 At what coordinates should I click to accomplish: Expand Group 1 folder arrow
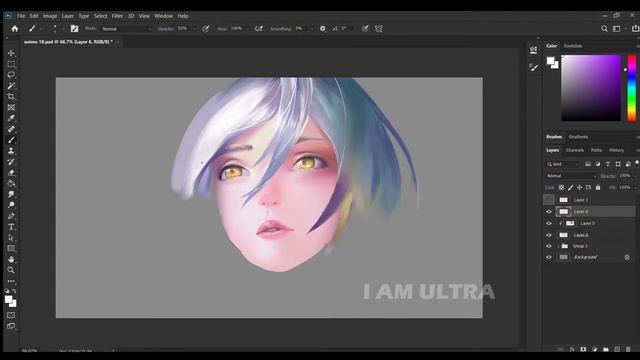(558, 246)
